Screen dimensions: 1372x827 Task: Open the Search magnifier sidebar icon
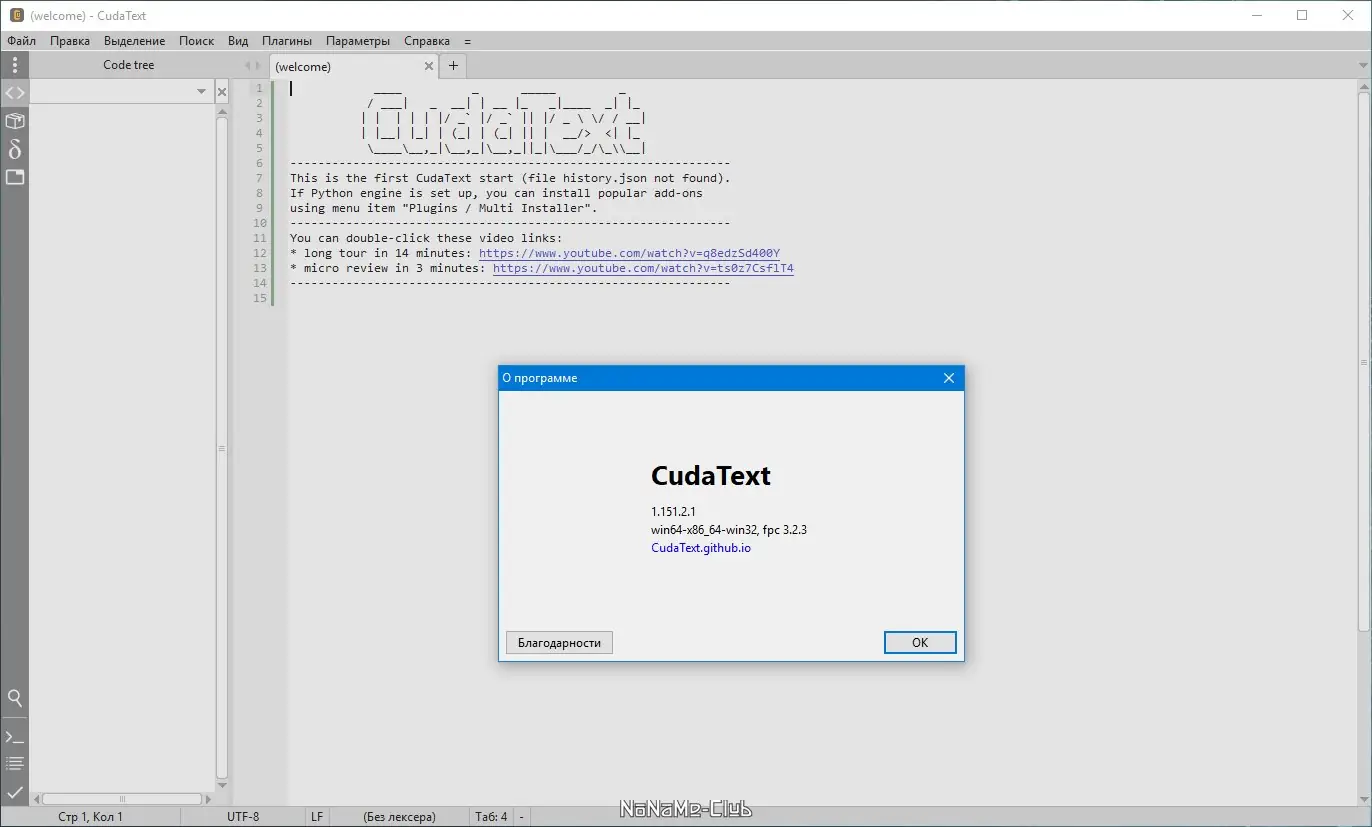15,698
